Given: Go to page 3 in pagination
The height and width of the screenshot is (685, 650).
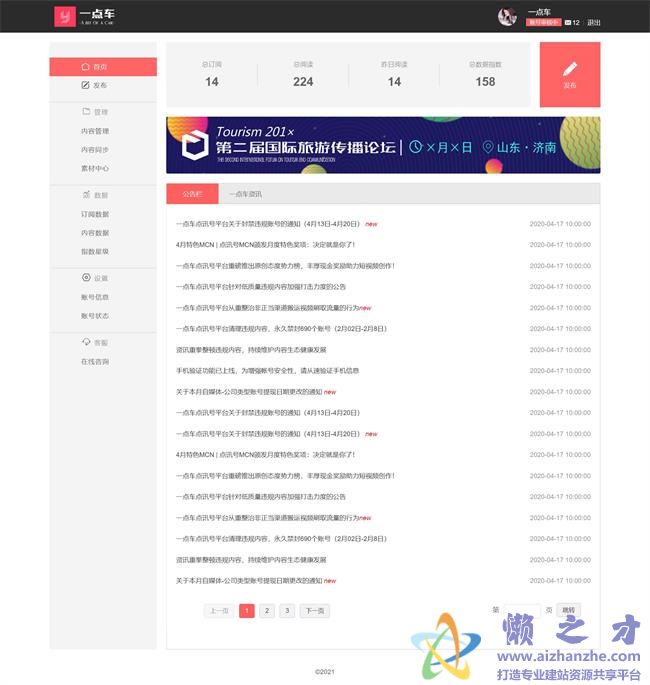Looking at the screenshot, I should point(287,611).
